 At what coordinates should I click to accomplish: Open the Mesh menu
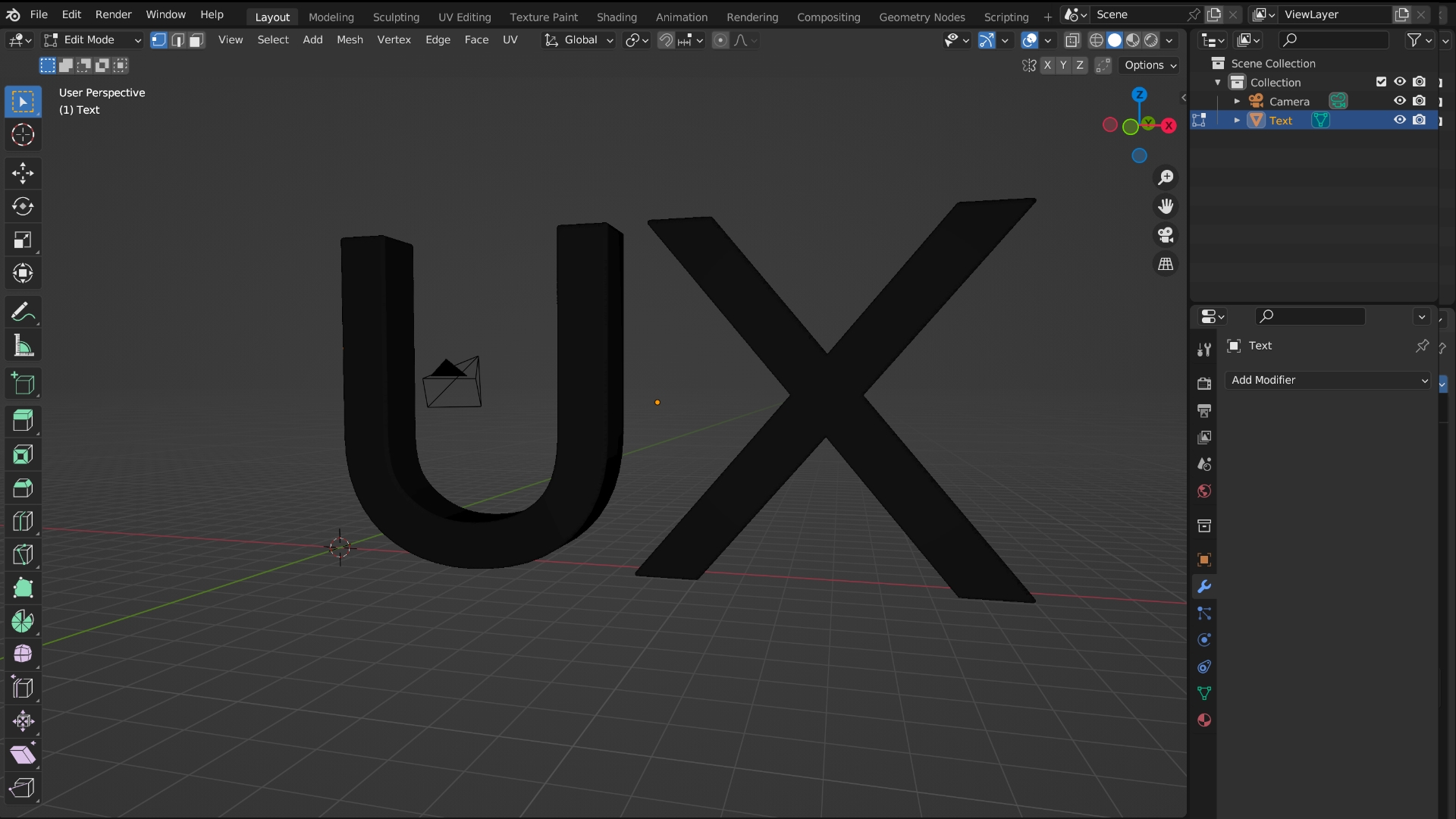click(x=350, y=39)
